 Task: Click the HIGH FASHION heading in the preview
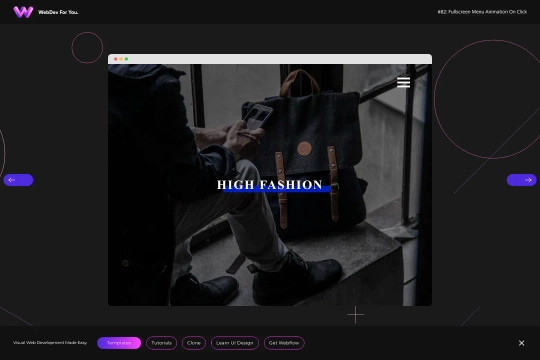coord(270,185)
